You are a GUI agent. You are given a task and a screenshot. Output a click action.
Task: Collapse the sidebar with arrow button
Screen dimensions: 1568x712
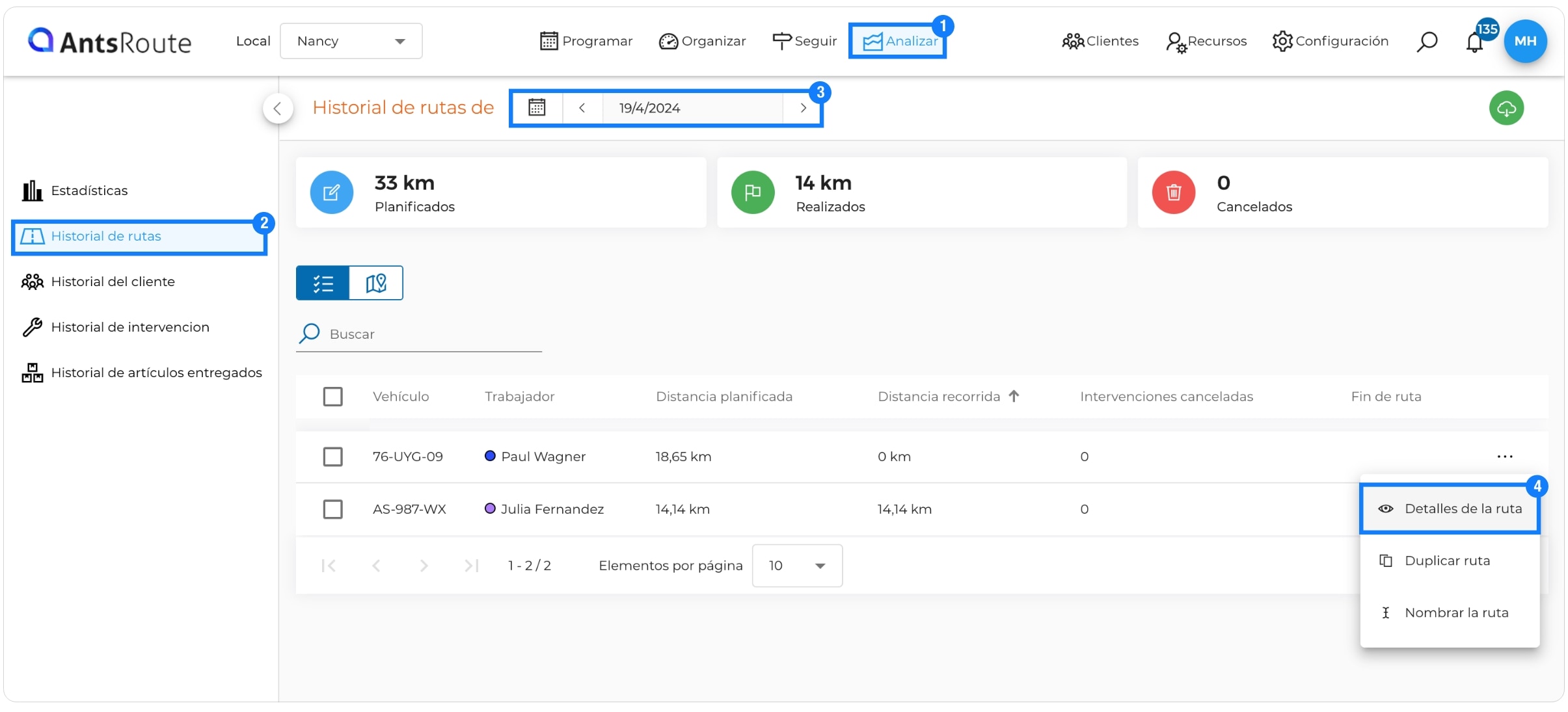click(x=278, y=108)
